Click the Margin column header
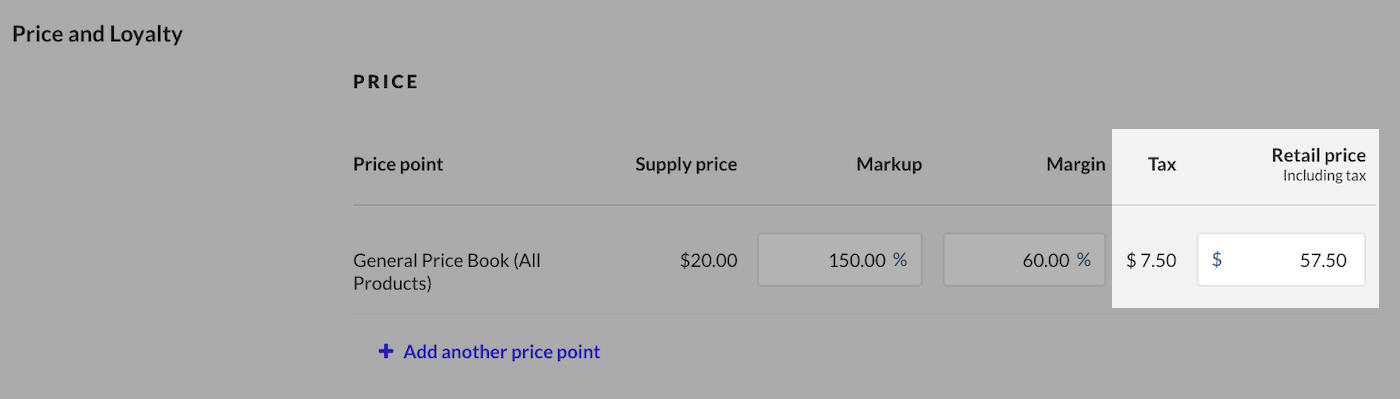 [x=1076, y=164]
